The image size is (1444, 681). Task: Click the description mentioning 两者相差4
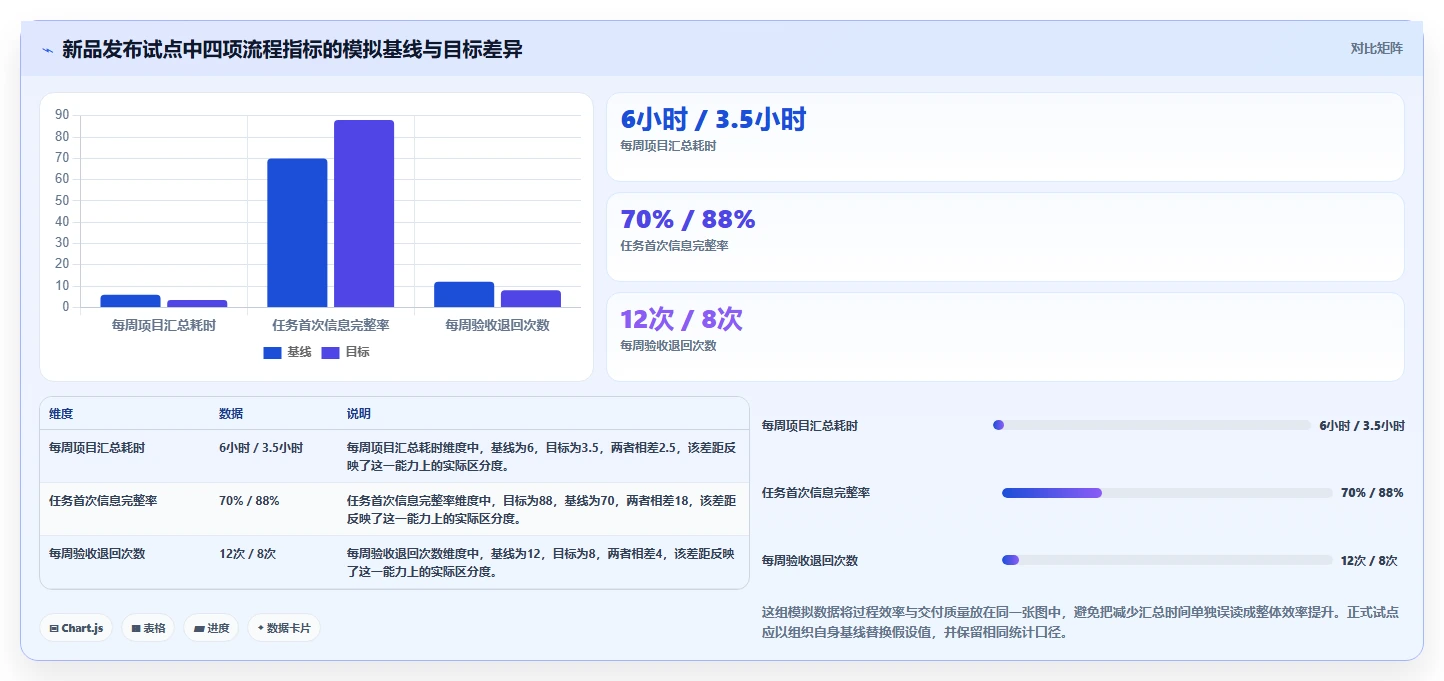pyautogui.click(x=541, y=562)
